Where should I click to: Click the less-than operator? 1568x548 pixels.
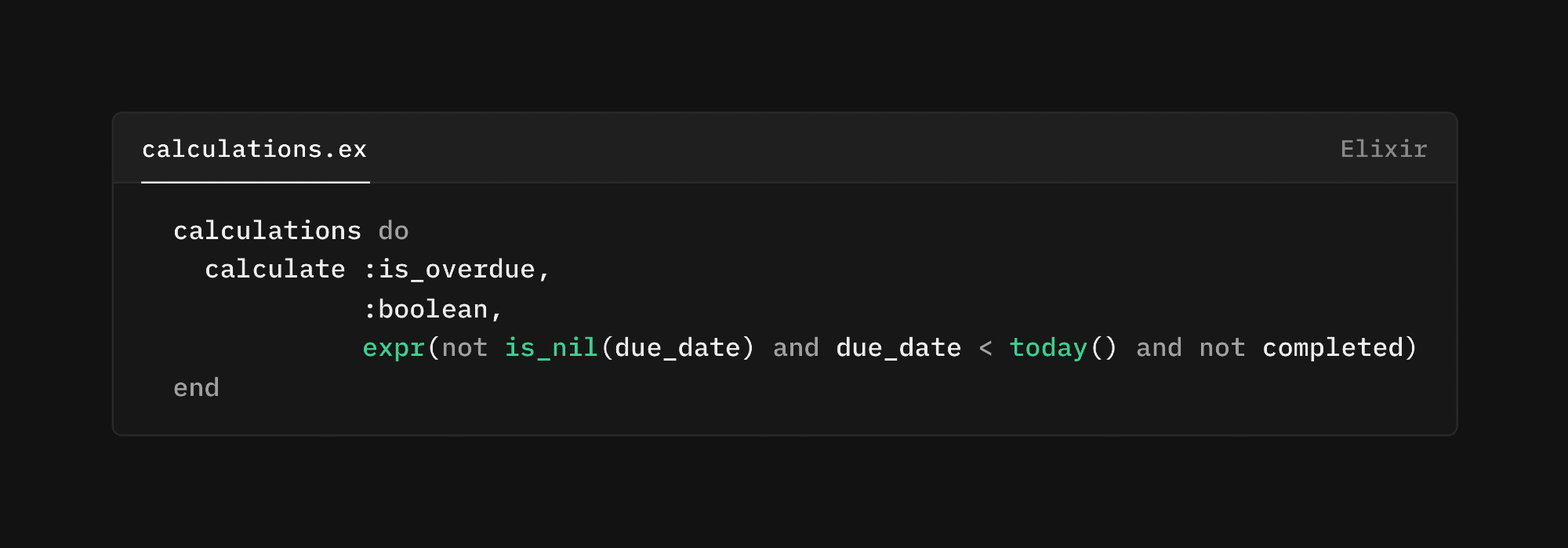click(985, 347)
